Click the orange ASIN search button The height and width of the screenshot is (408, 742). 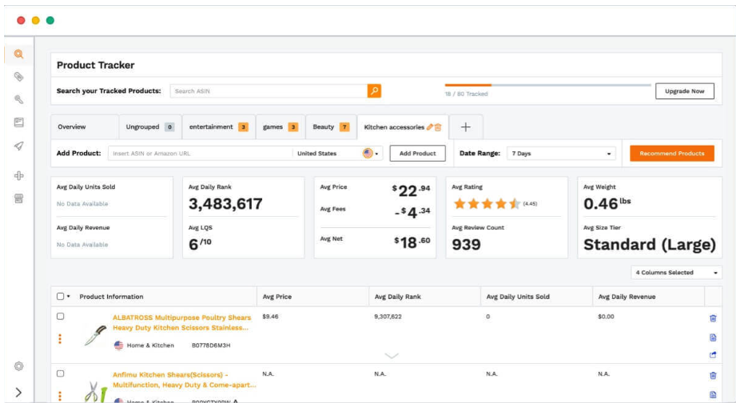point(374,91)
